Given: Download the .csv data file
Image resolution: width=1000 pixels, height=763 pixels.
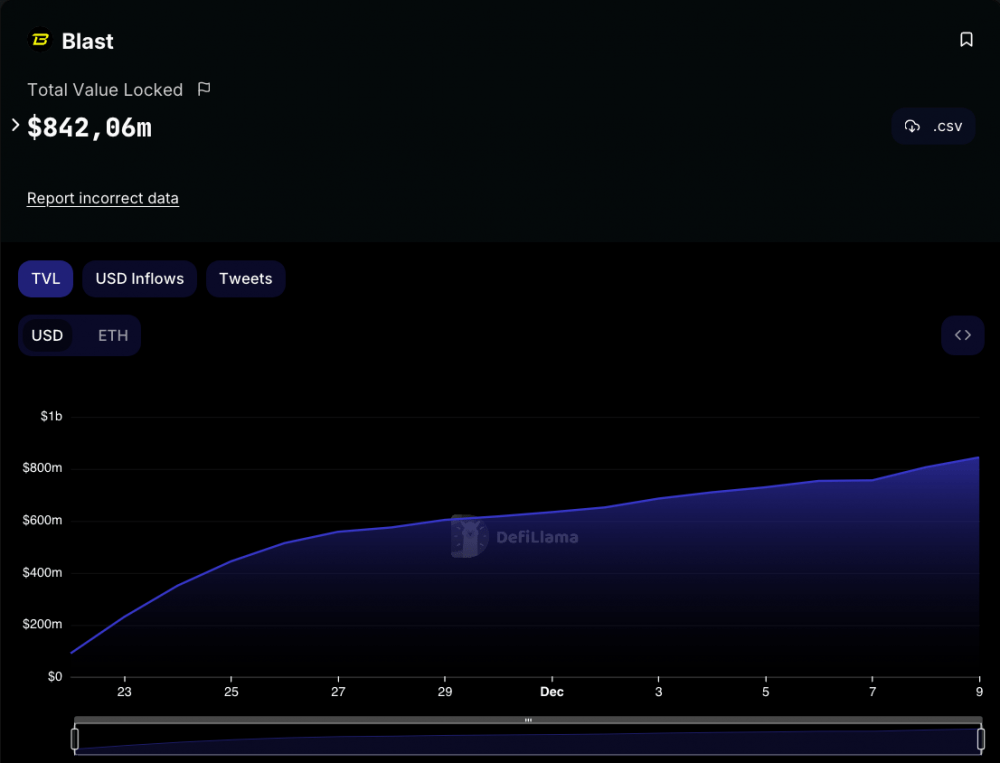Looking at the screenshot, I should tap(933, 126).
